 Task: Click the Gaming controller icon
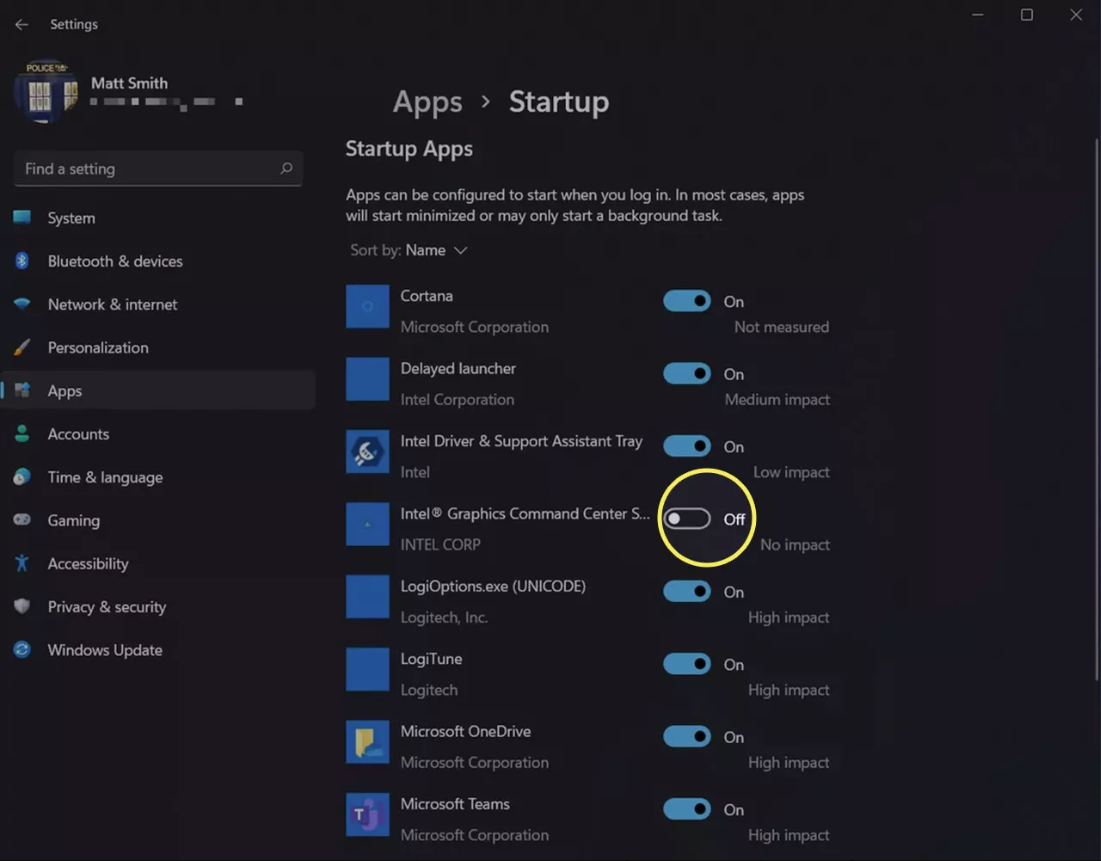point(22,520)
